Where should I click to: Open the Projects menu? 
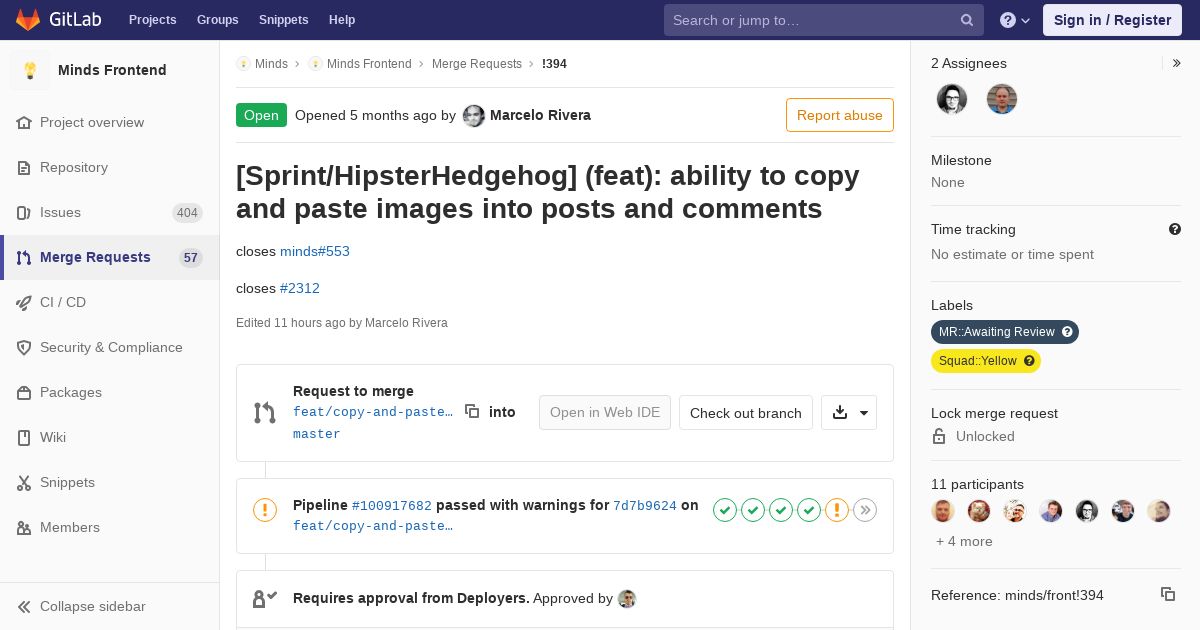[152, 20]
